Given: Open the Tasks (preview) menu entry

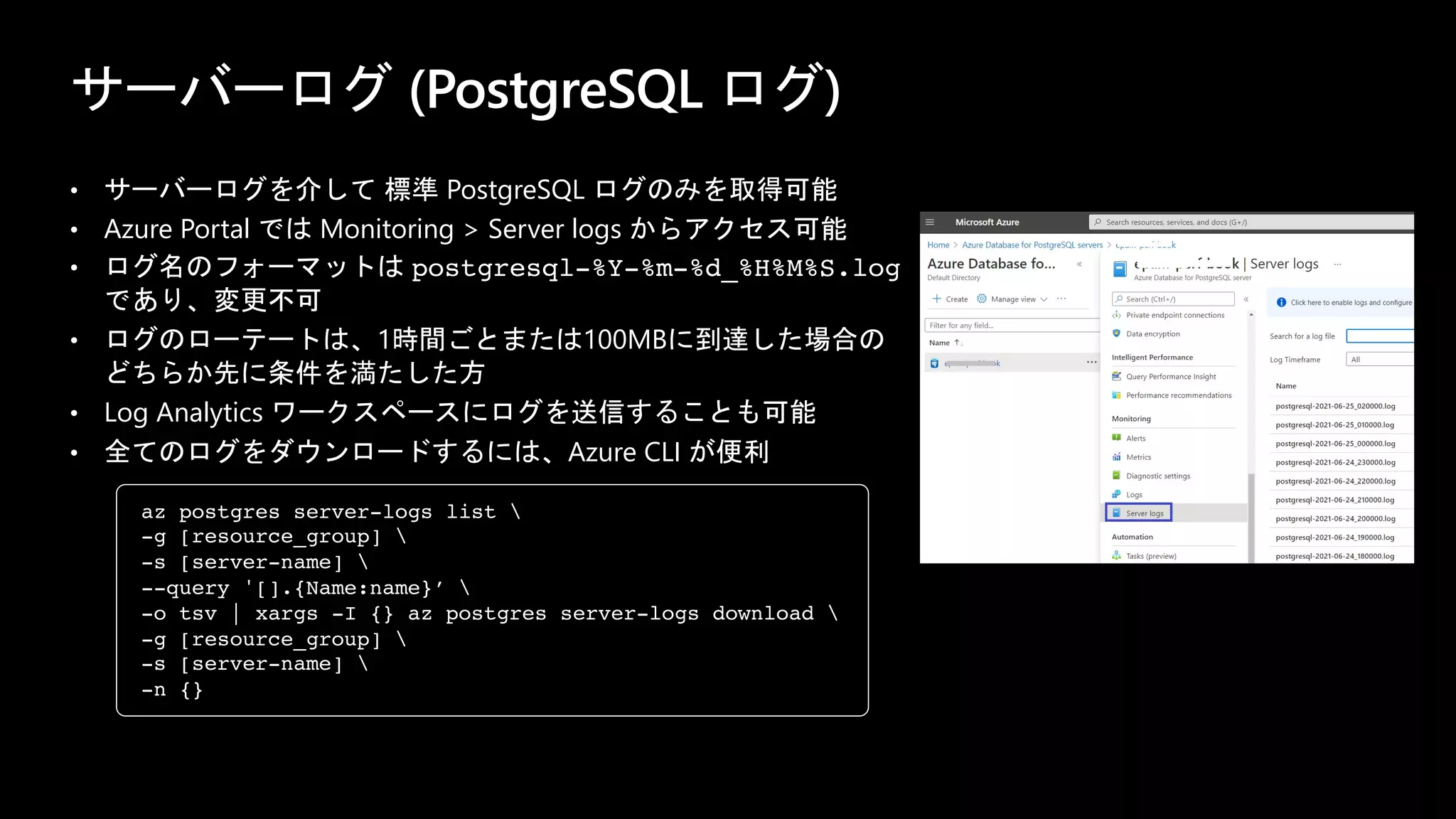Looking at the screenshot, I should tap(1151, 556).
